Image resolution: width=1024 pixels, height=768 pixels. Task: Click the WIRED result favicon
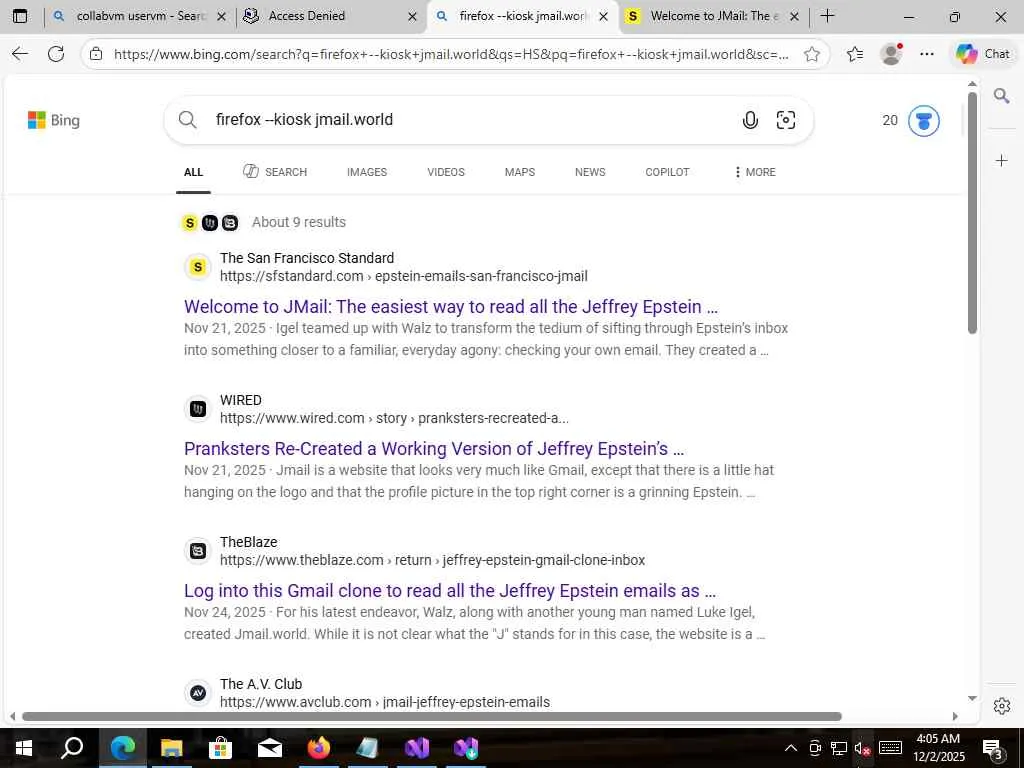(198, 409)
